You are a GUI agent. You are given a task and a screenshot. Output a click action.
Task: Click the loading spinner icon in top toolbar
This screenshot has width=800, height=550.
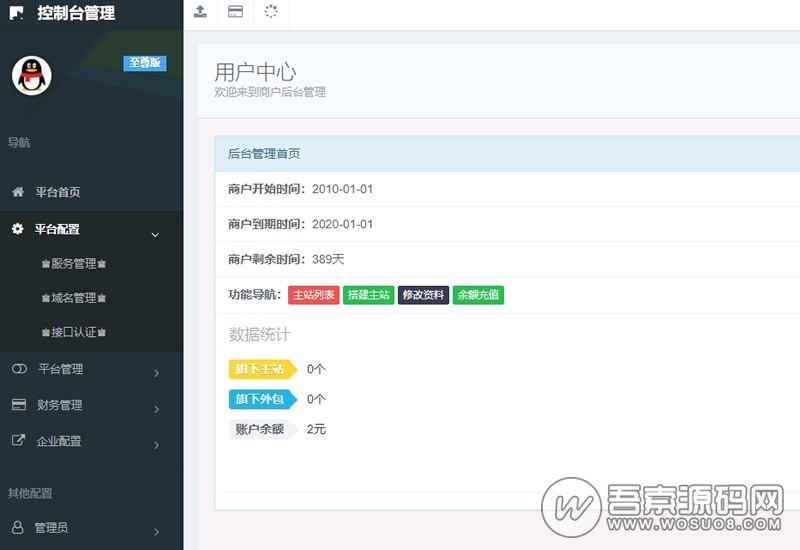click(x=271, y=12)
